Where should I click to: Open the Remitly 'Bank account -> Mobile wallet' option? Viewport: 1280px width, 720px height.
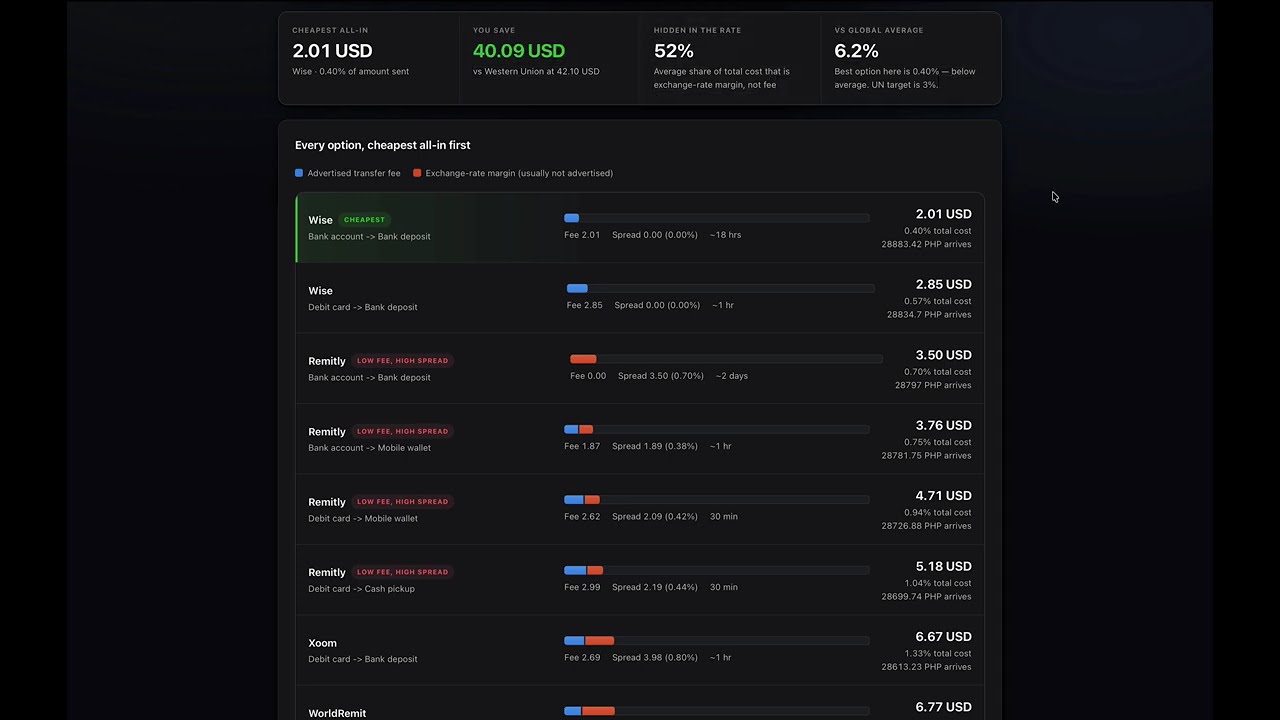coord(640,439)
